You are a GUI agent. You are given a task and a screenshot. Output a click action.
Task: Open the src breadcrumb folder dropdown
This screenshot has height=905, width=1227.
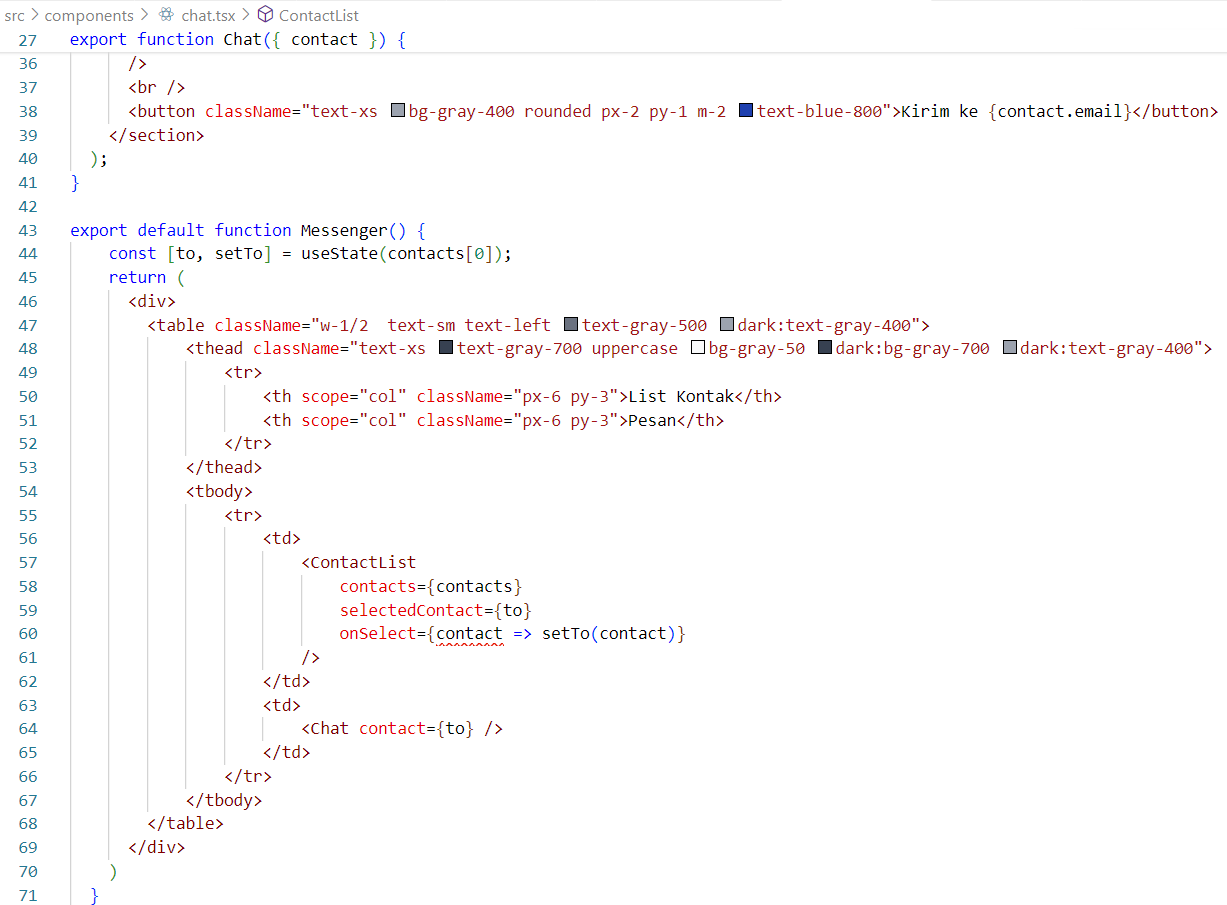(x=14, y=15)
